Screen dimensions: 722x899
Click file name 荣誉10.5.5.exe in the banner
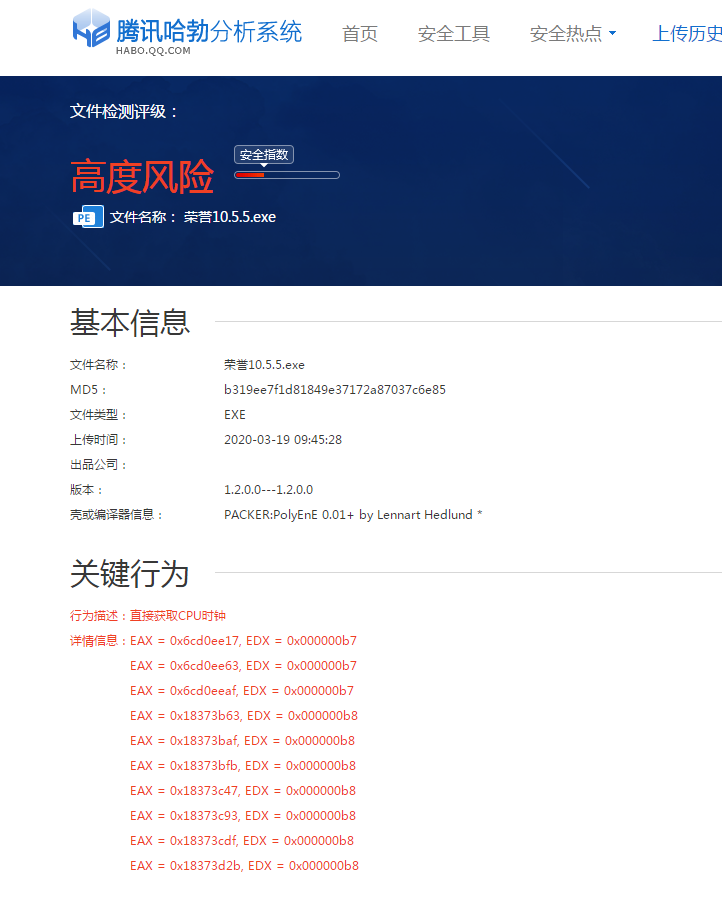pos(229,217)
